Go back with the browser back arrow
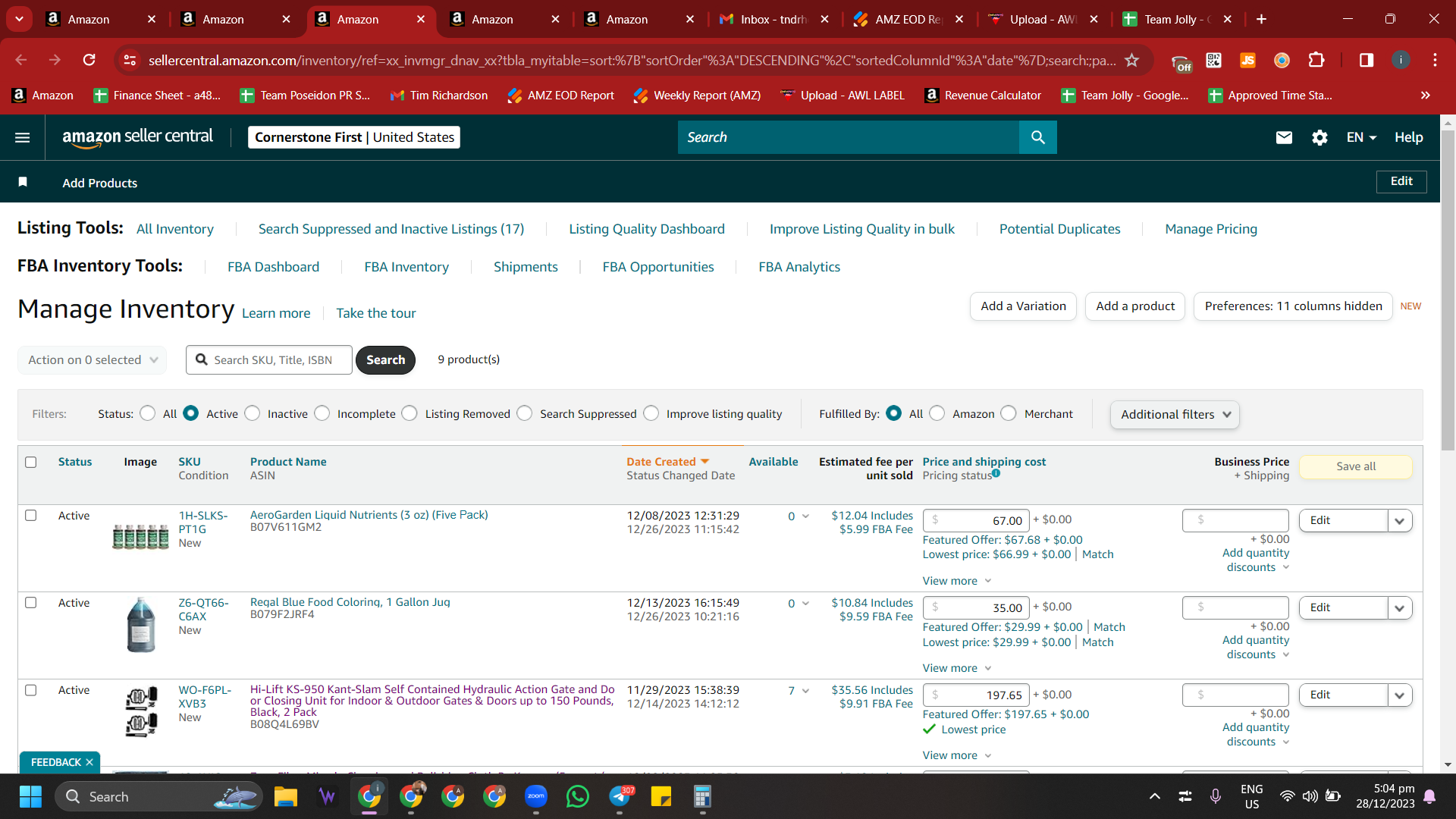Viewport: 1456px width, 819px height. coord(21,60)
